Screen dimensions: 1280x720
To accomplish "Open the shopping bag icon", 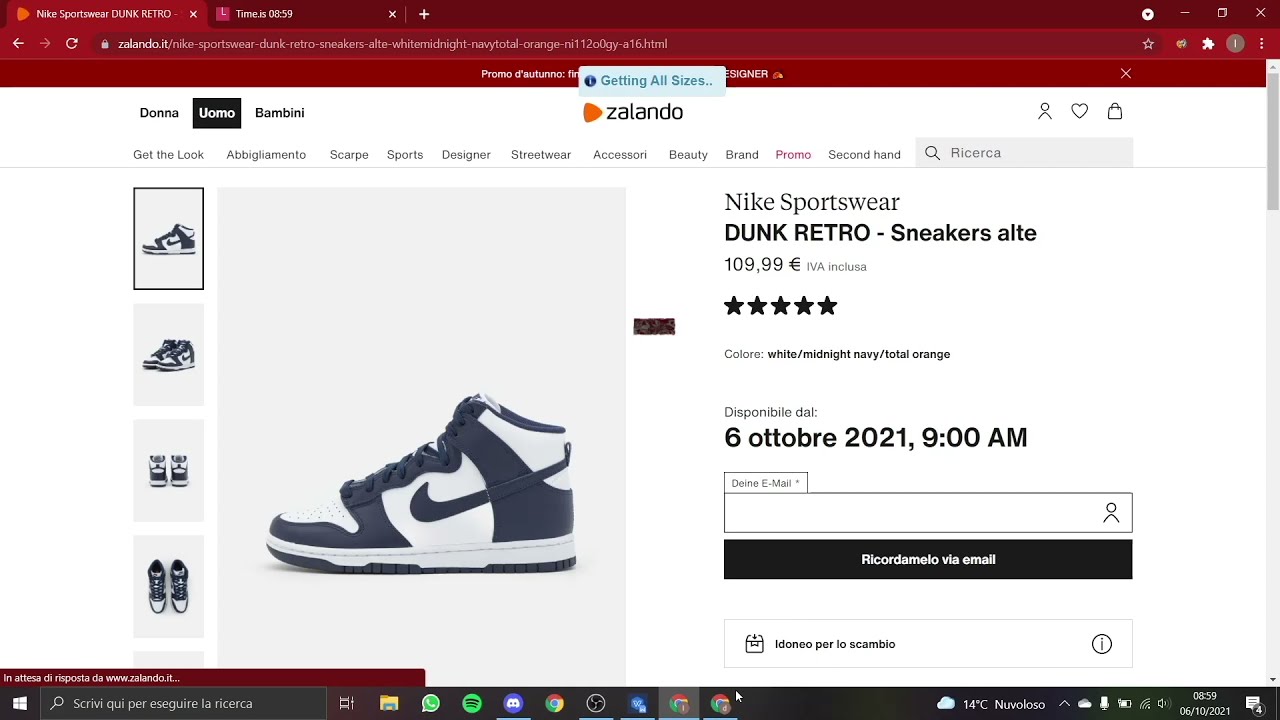I will (1115, 112).
